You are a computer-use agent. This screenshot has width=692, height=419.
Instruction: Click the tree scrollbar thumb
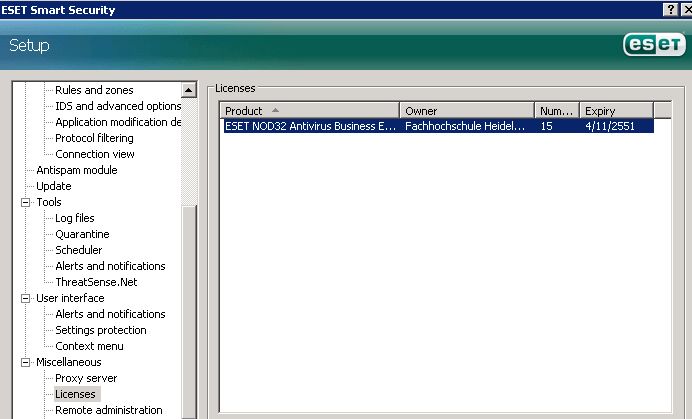pyautogui.click(x=188, y=311)
